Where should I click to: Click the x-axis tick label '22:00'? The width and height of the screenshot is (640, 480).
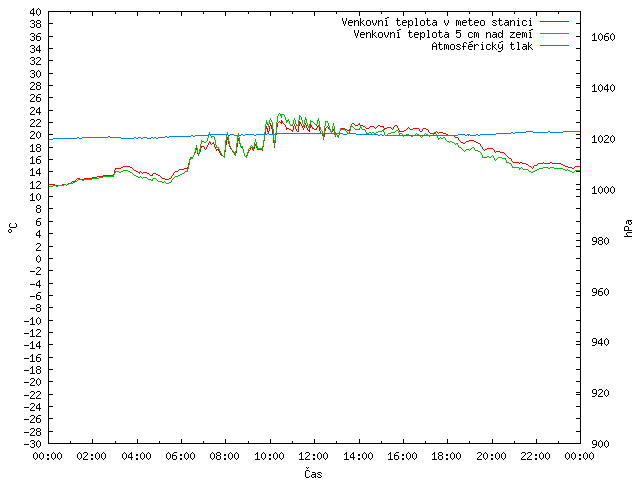click(535, 456)
